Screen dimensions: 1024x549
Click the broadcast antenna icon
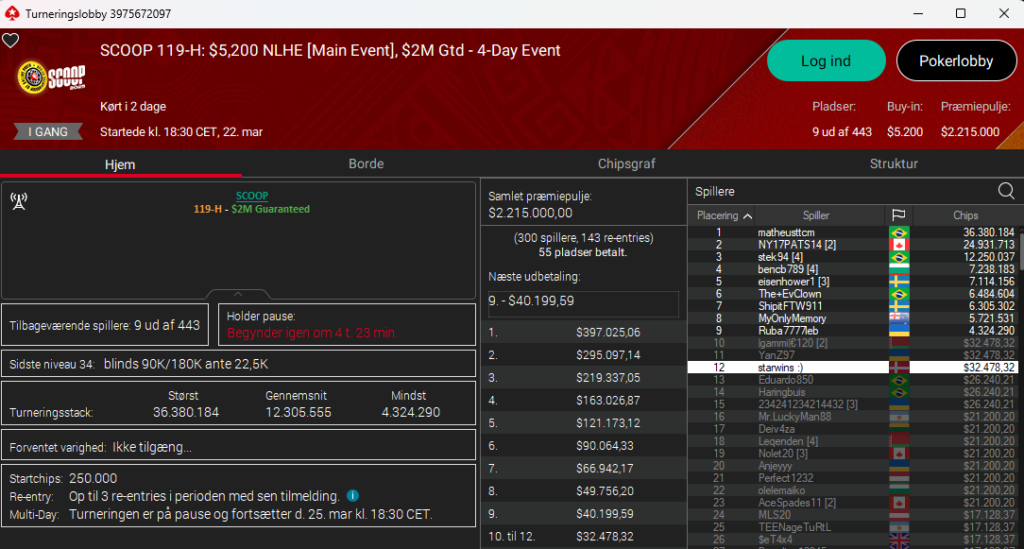18,201
